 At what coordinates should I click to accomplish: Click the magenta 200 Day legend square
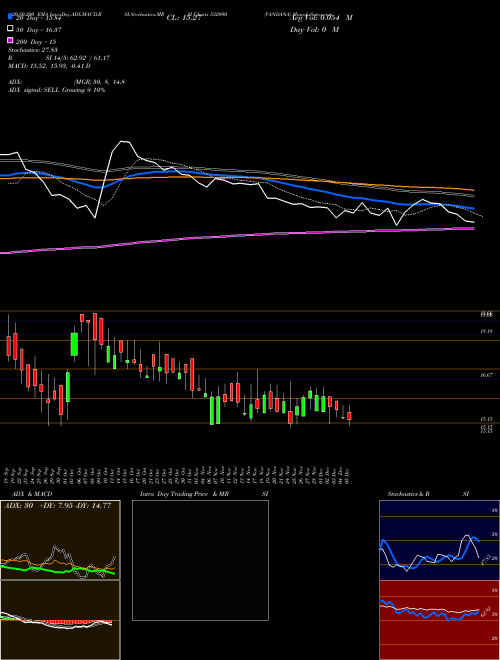pos(10,41)
